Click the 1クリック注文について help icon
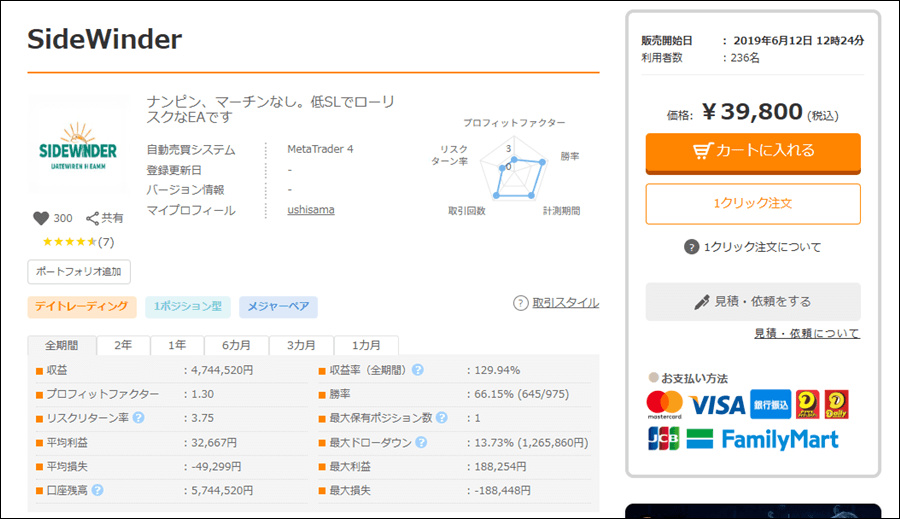This screenshot has width=900, height=519. (x=691, y=247)
